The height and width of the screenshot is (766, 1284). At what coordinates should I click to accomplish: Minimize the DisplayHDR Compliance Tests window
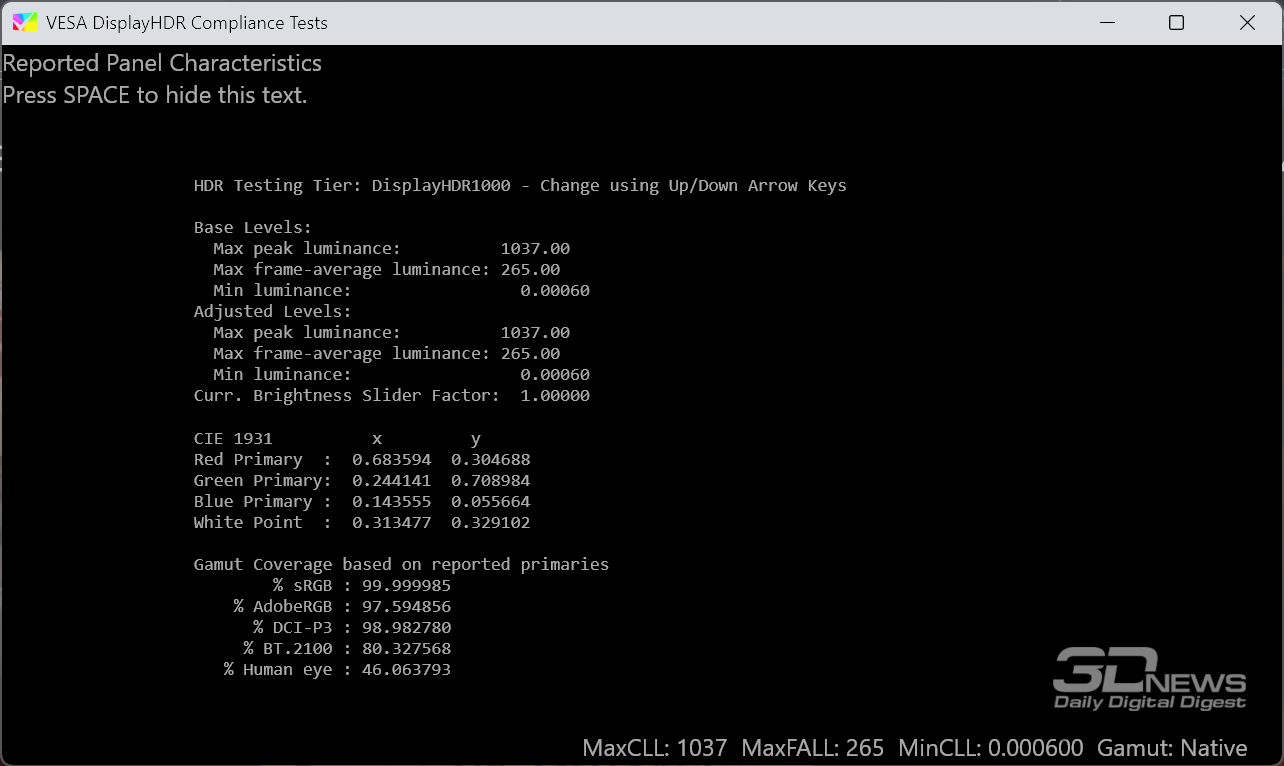tap(1106, 22)
